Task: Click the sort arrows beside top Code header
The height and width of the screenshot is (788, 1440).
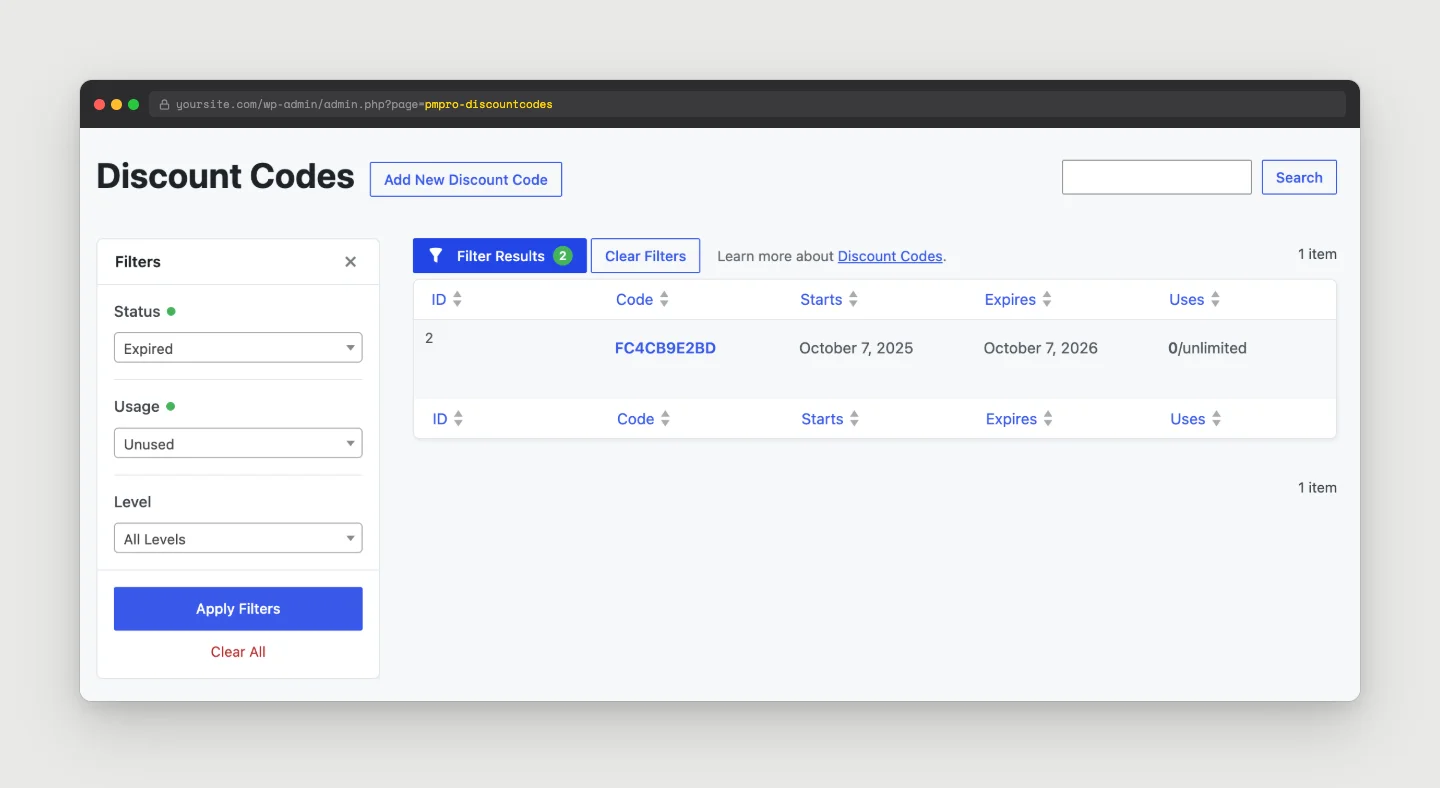Action: (x=664, y=299)
